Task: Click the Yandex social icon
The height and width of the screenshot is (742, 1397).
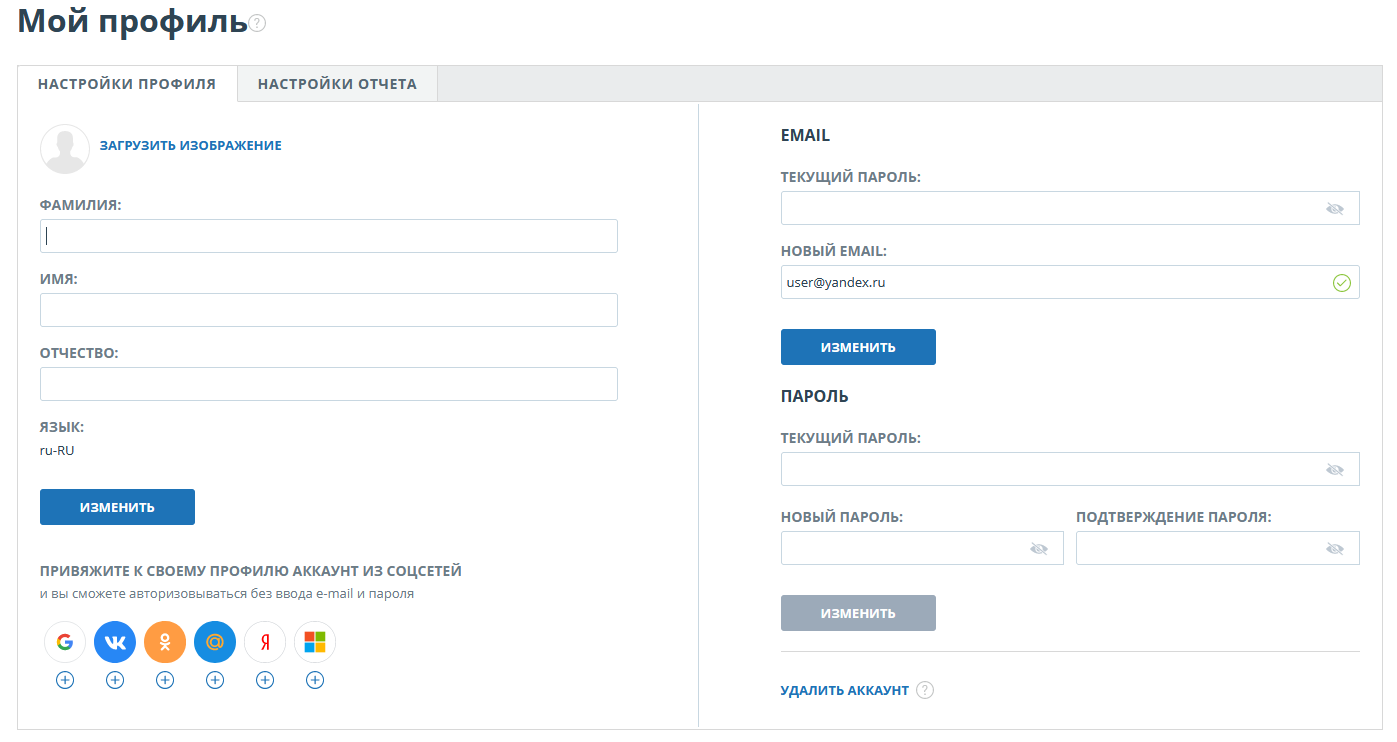Action: click(x=265, y=642)
